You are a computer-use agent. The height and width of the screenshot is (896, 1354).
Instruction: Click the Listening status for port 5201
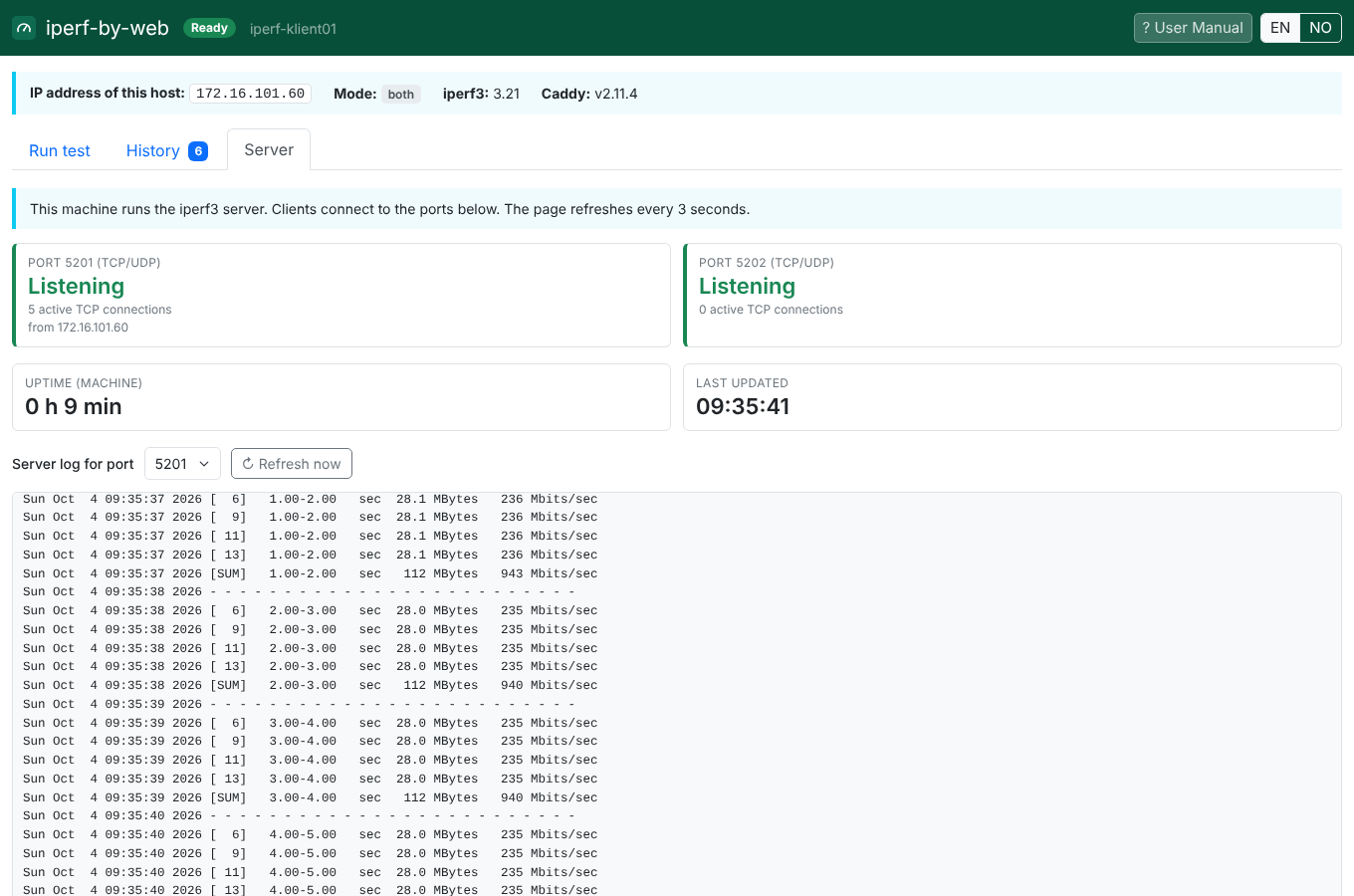(76, 286)
